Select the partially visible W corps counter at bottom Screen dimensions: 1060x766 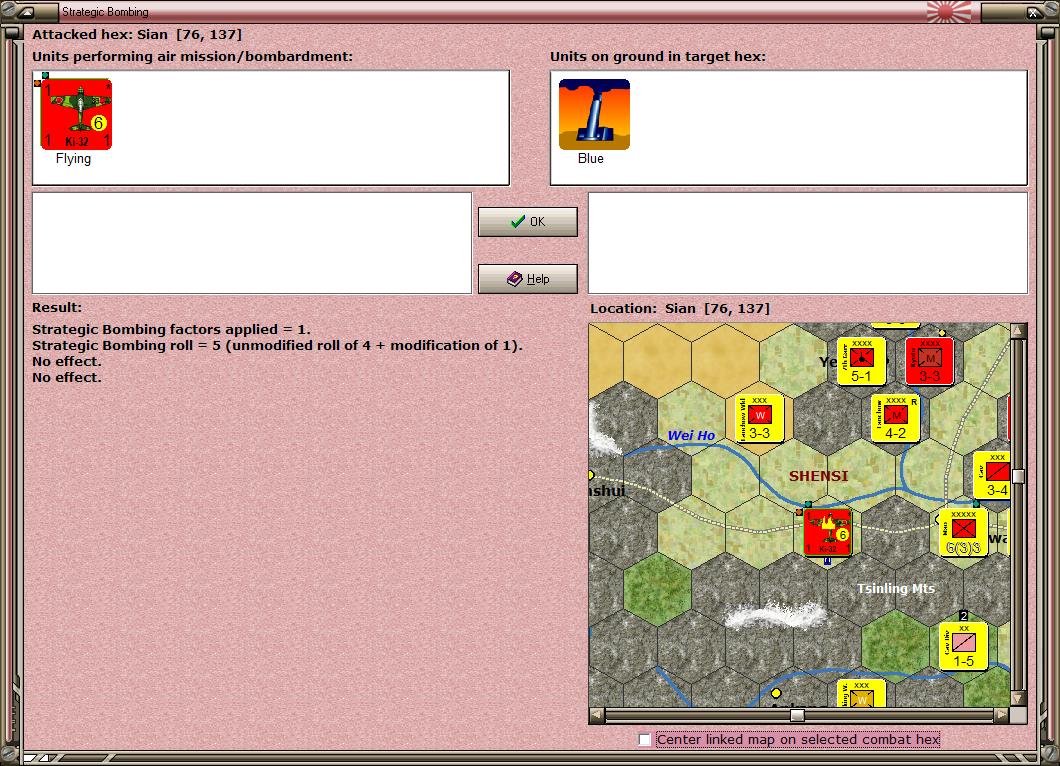(861, 694)
